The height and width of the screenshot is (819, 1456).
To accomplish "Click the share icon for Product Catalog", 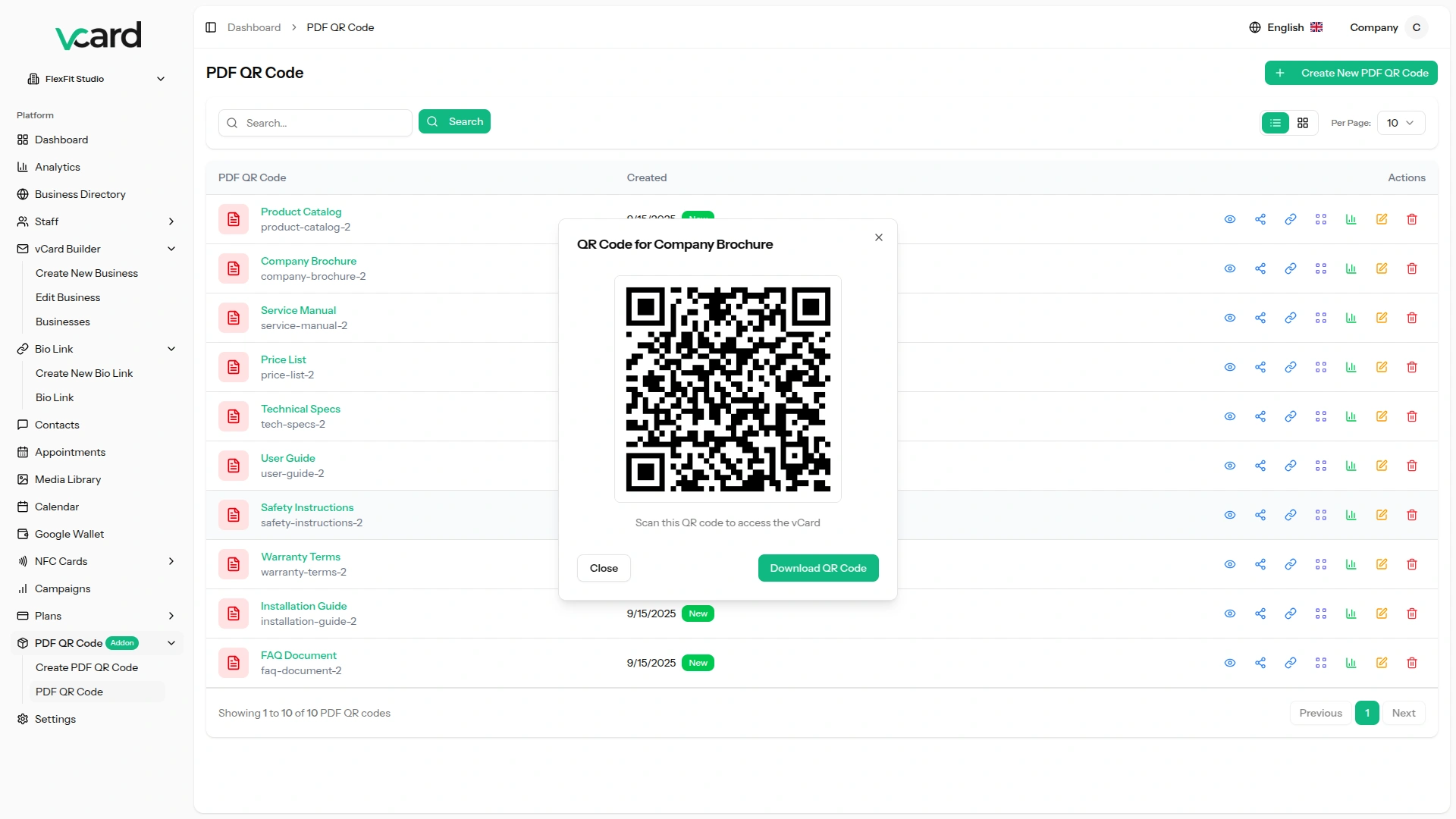I will coord(1260,219).
